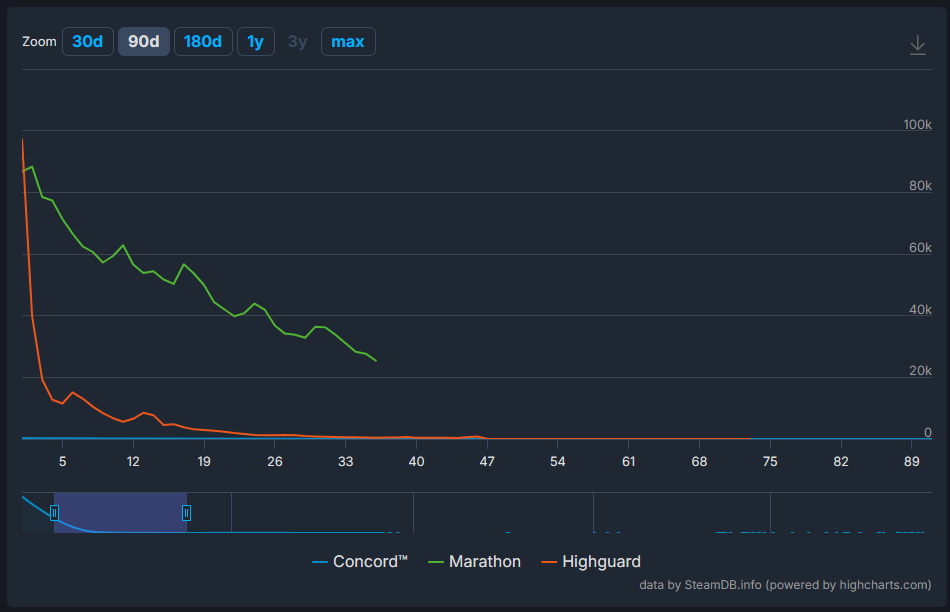Click the x-axis label 82
This screenshot has width=950, height=612.
click(841, 462)
